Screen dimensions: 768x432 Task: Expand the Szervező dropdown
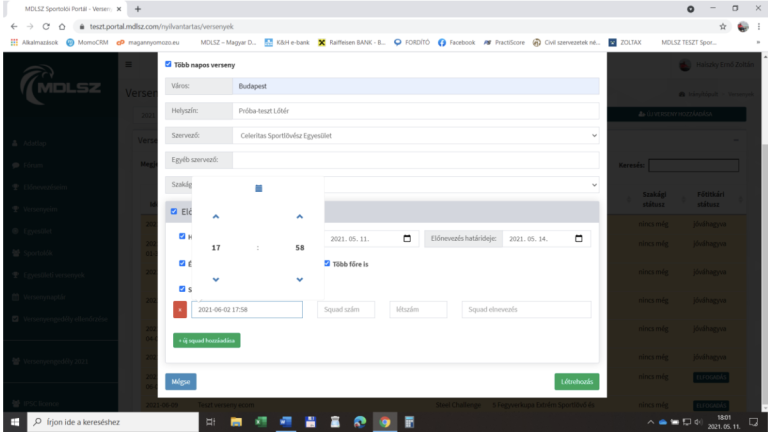pyautogui.click(x=593, y=135)
